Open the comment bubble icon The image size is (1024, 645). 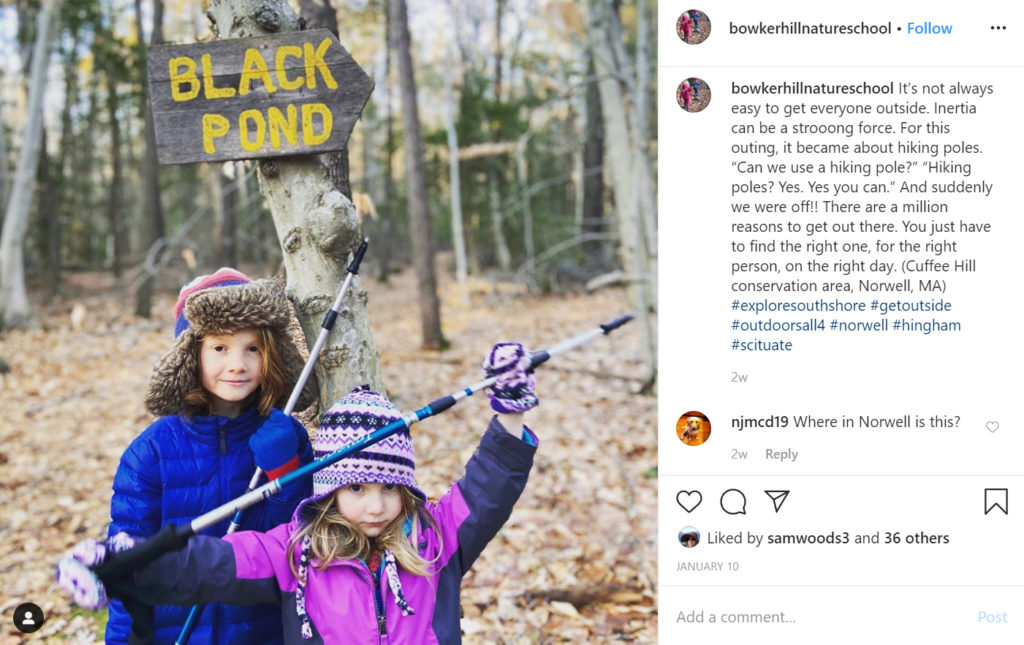tap(733, 501)
